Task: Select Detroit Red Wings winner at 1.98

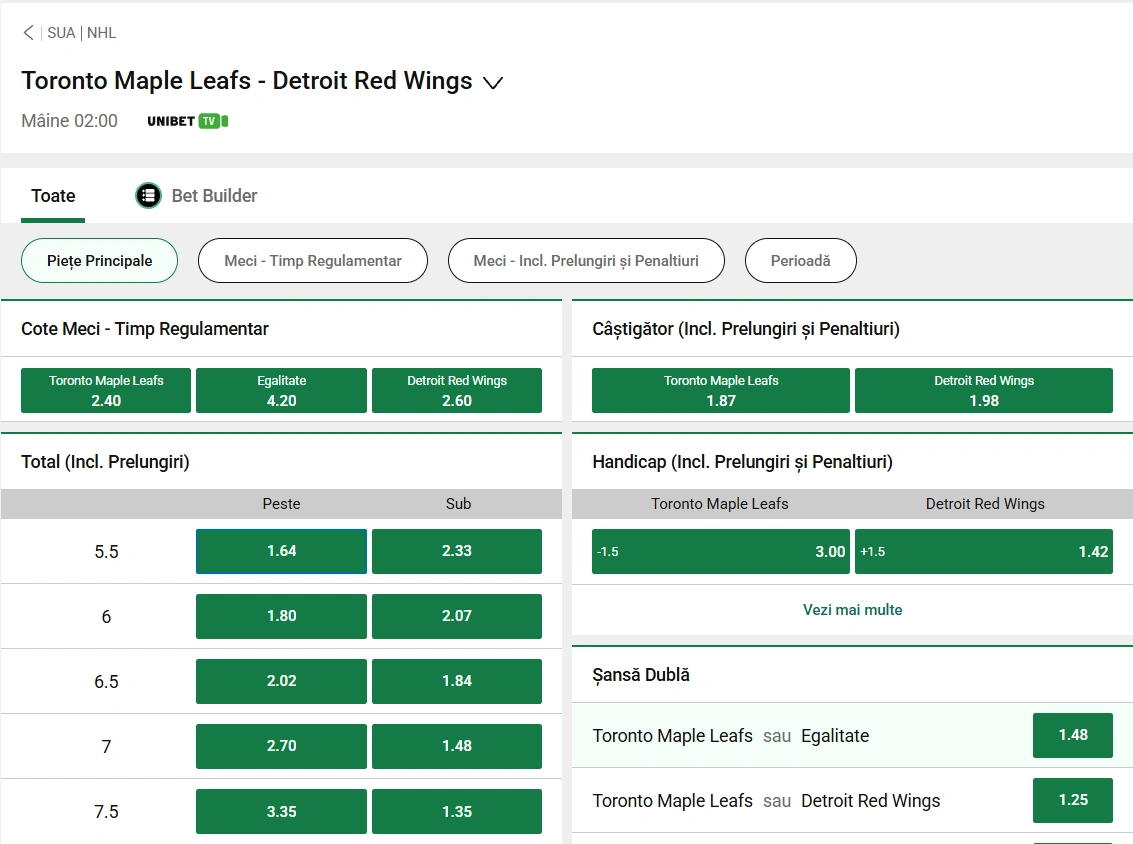Action: [x=984, y=390]
